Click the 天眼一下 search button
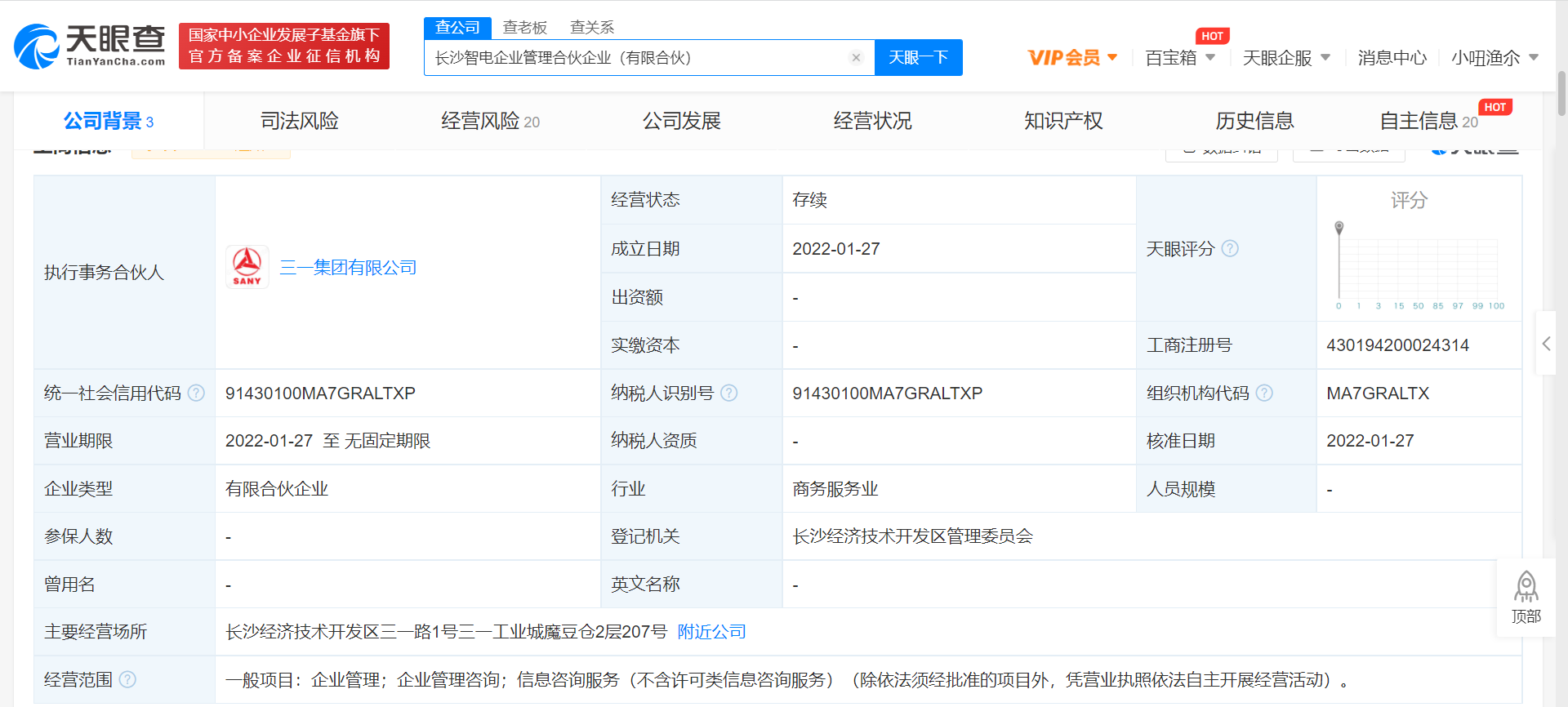The width and height of the screenshot is (1568, 707). [x=918, y=58]
